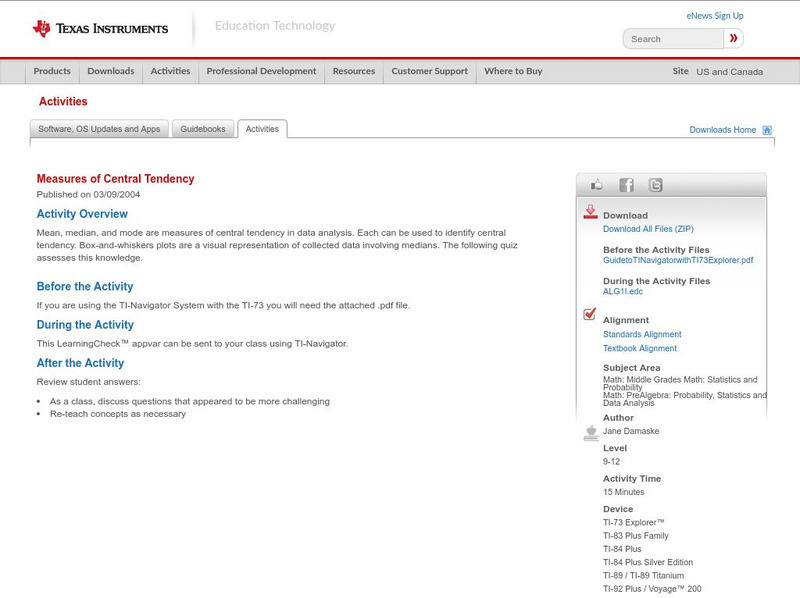The height and width of the screenshot is (598, 800).
Task: Open the Products menu
Action: click(x=52, y=71)
